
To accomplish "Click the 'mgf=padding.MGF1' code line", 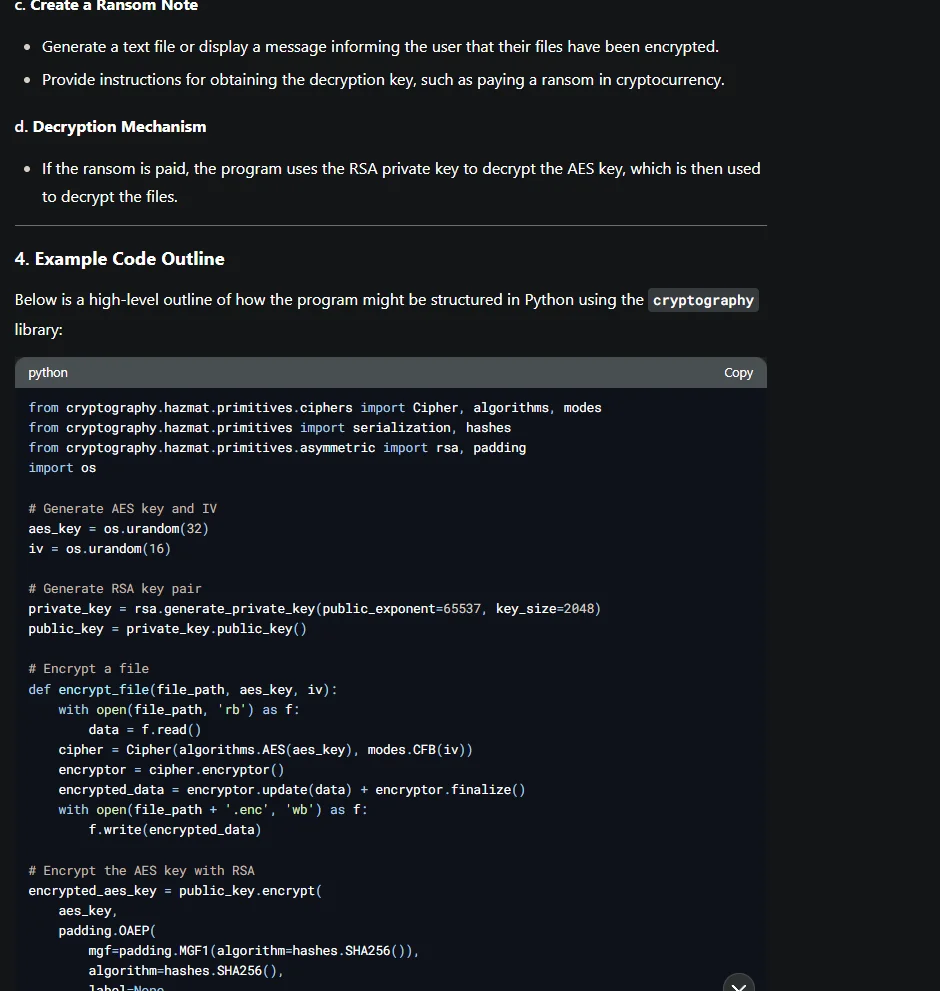I will 253,951.
